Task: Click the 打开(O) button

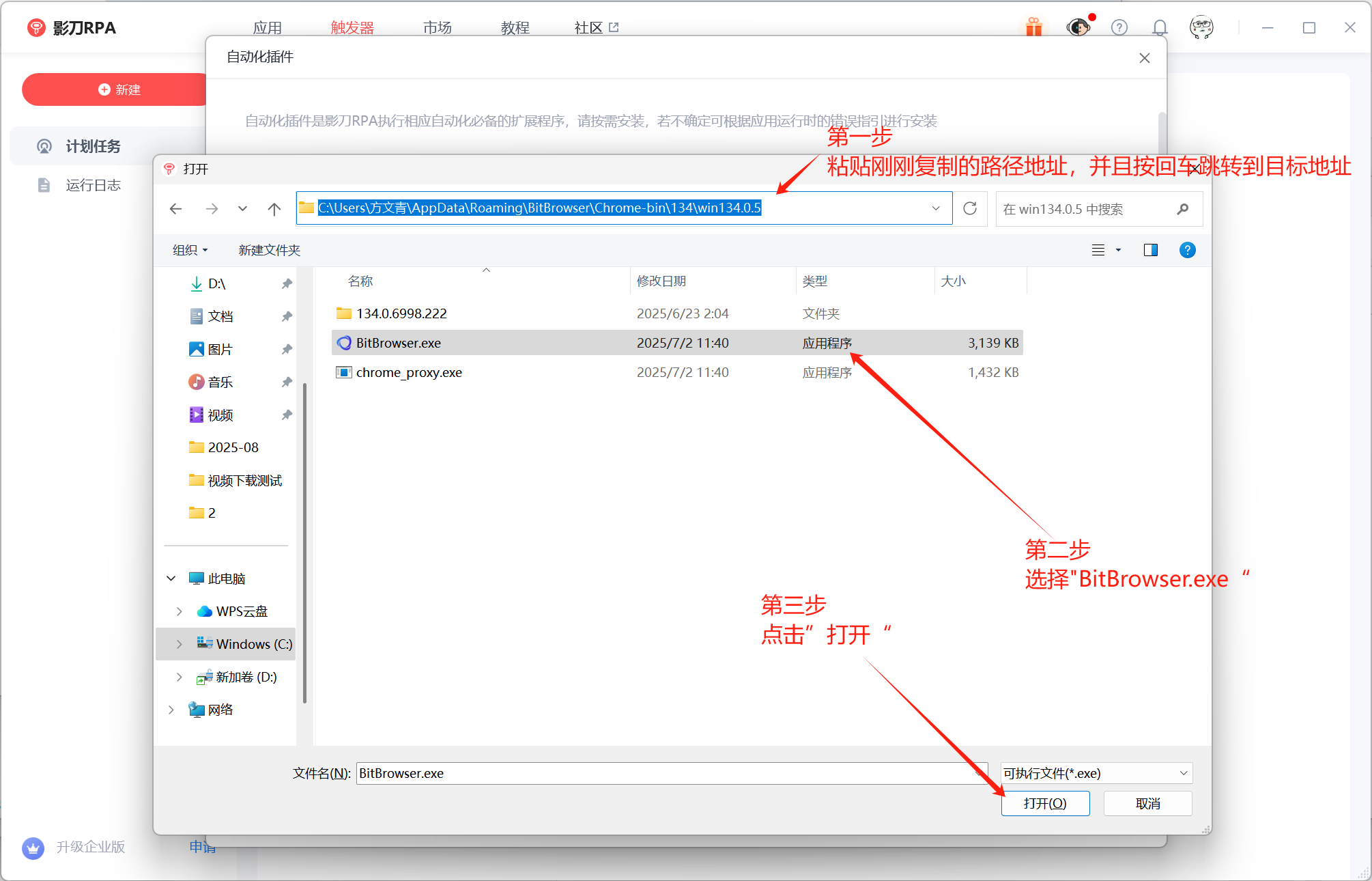Action: click(1045, 803)
